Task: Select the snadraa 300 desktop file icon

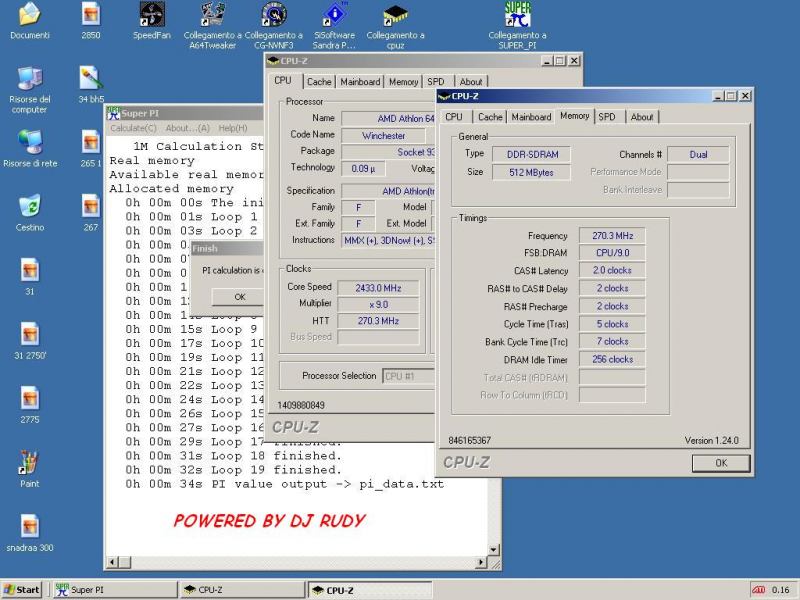Action: coord(30,527)
